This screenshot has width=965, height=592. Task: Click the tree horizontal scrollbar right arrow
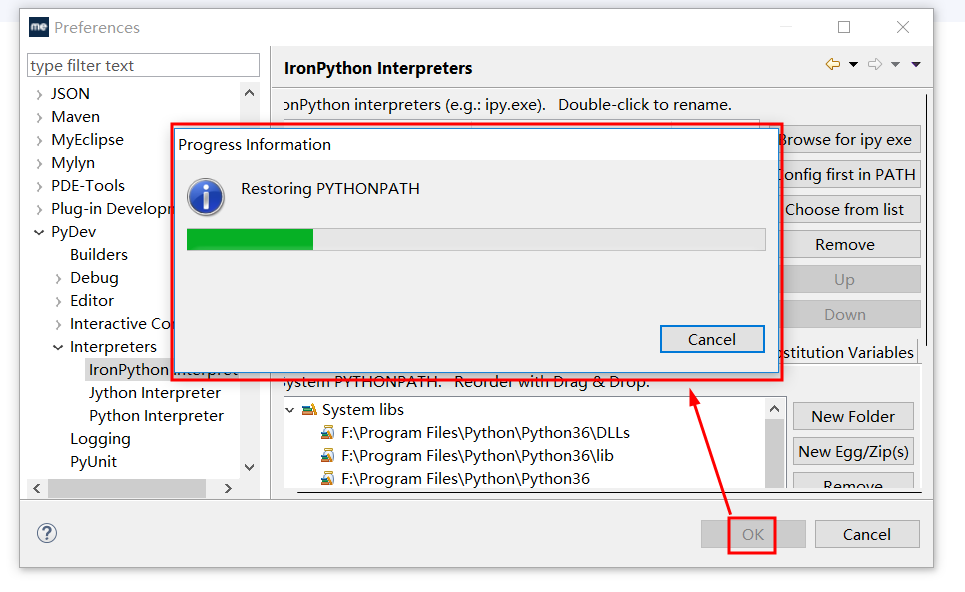(x=228, y=488)
